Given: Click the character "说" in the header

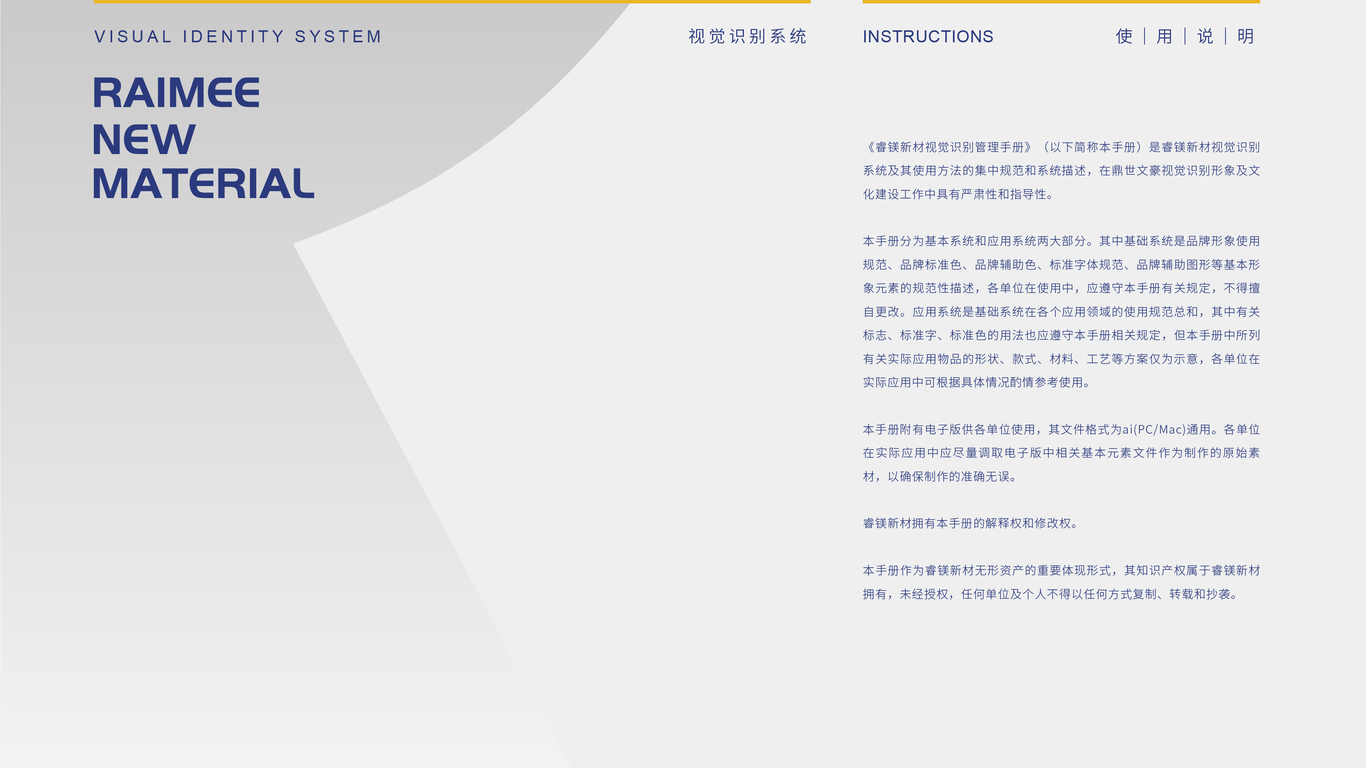Looking at the screenshot, I should point(1206,36).
